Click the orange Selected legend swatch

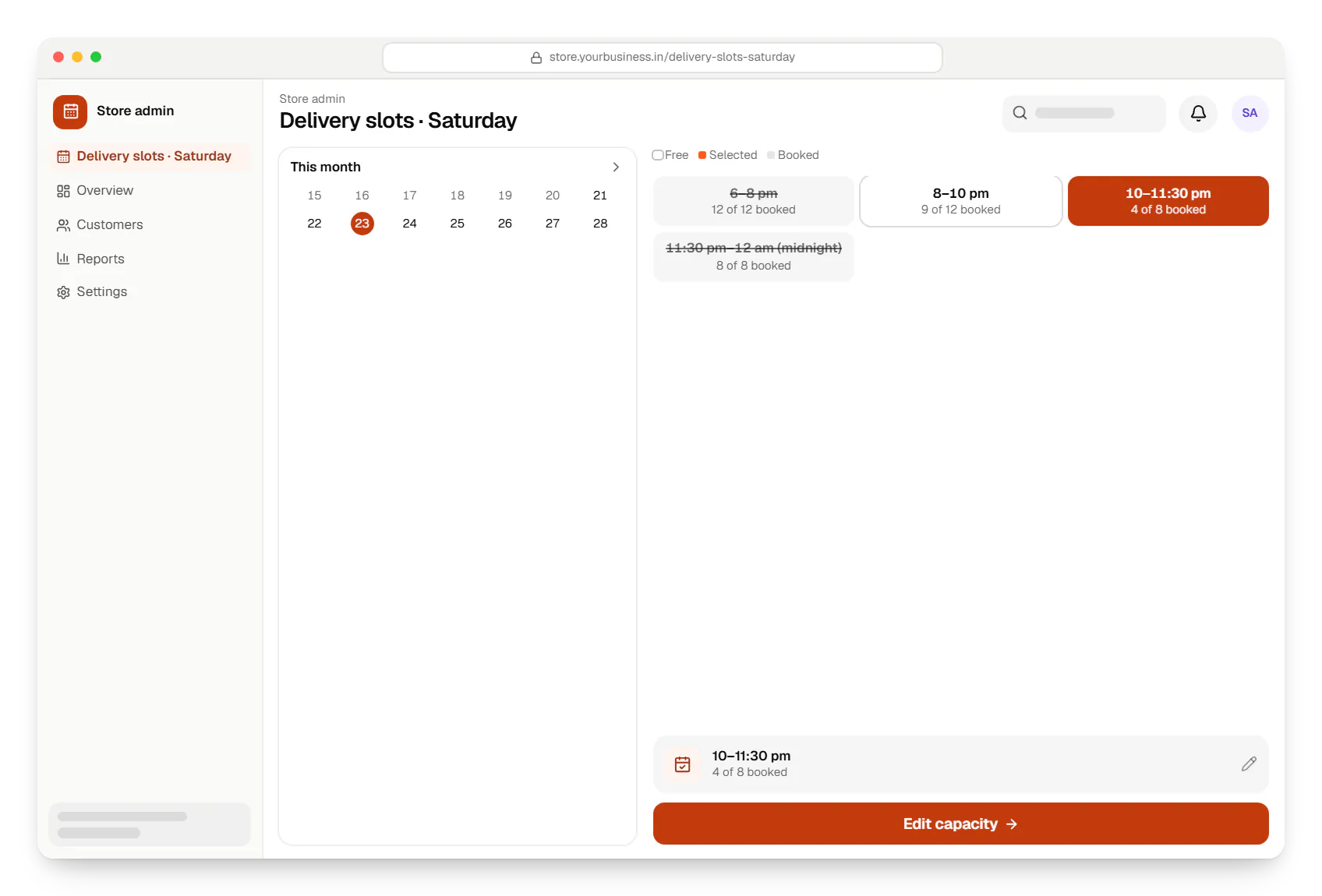[x=702, y=155]
